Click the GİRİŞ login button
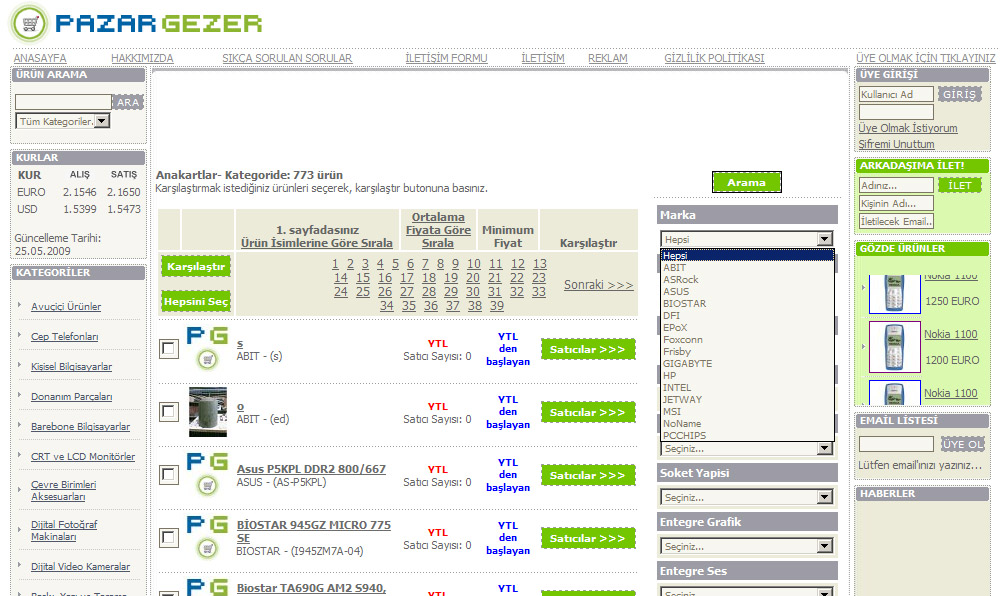The image size is (1004, 596). click(960, 95)
